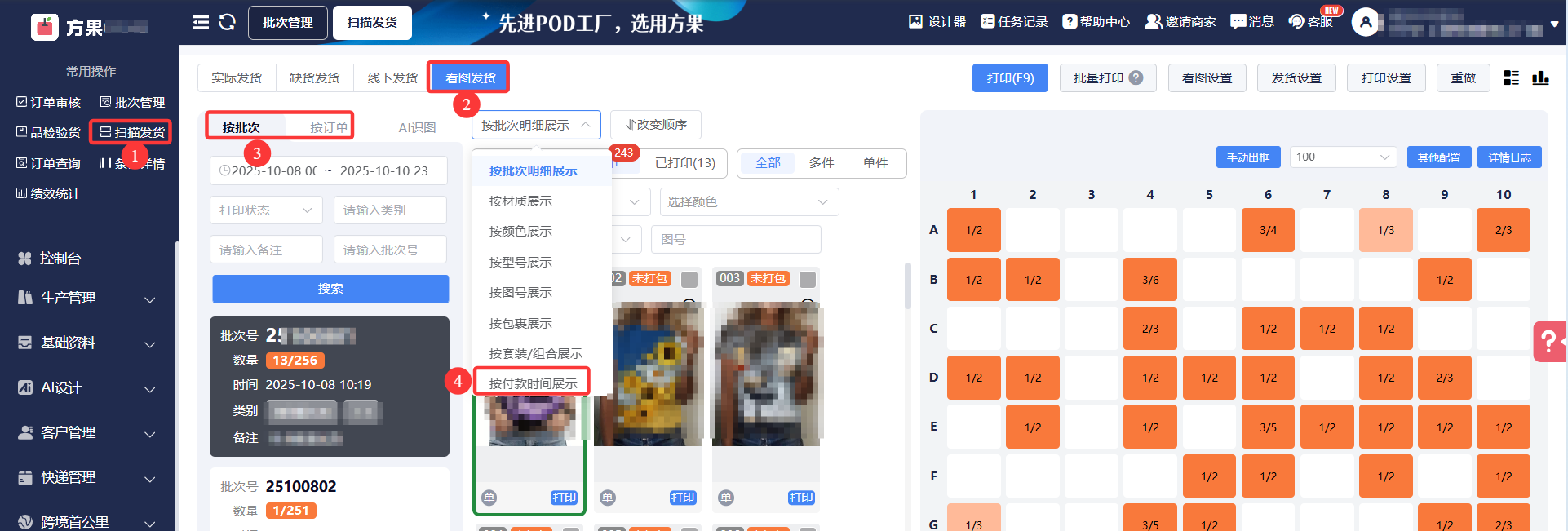Open 绩效统计 shortcut in sidebar
The width and height of the screenshot is (1568, 531).
coord(48,193)
